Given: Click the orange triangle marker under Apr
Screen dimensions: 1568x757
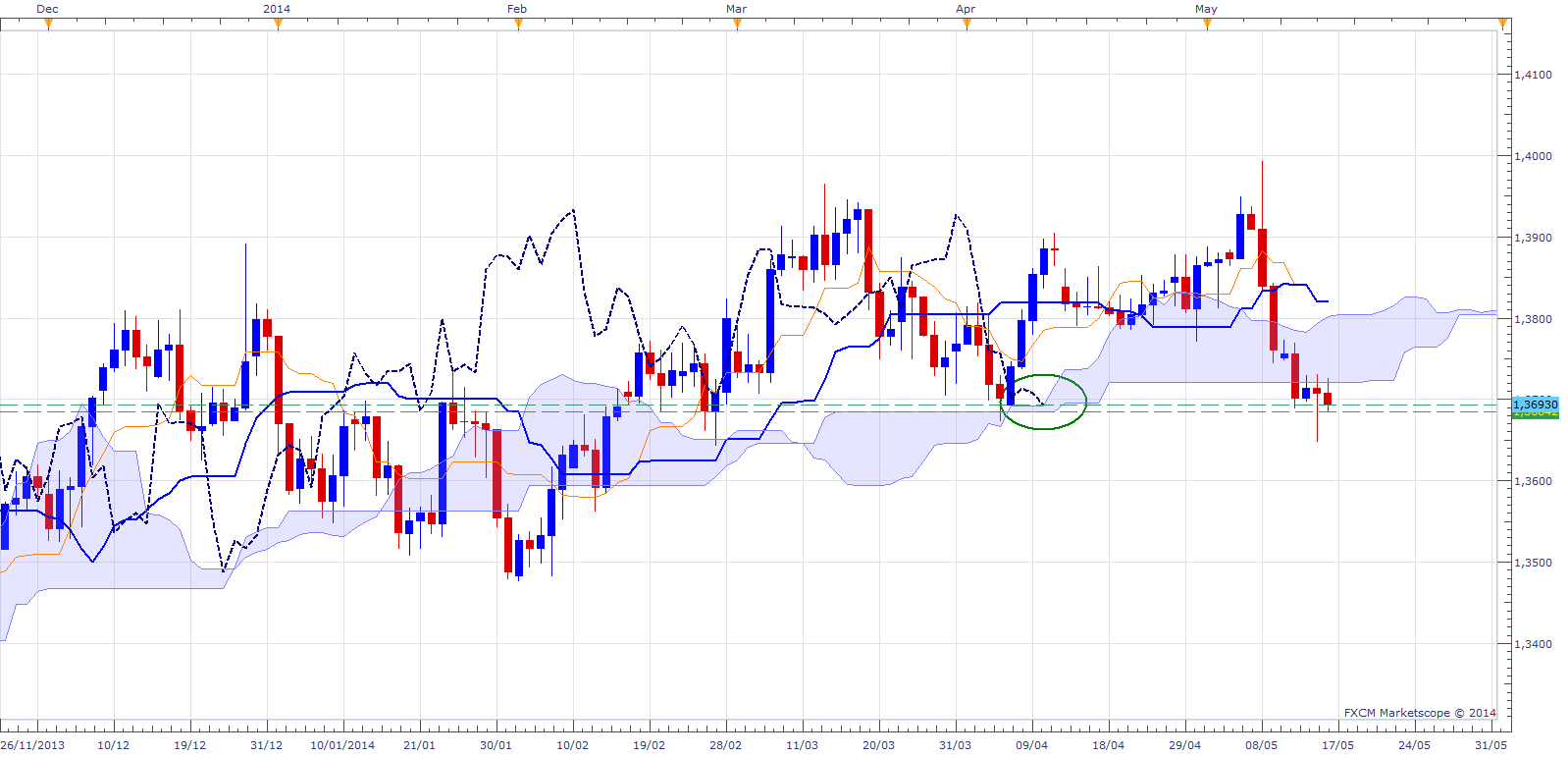Looking at the screenshot, I should pos(967,25).
